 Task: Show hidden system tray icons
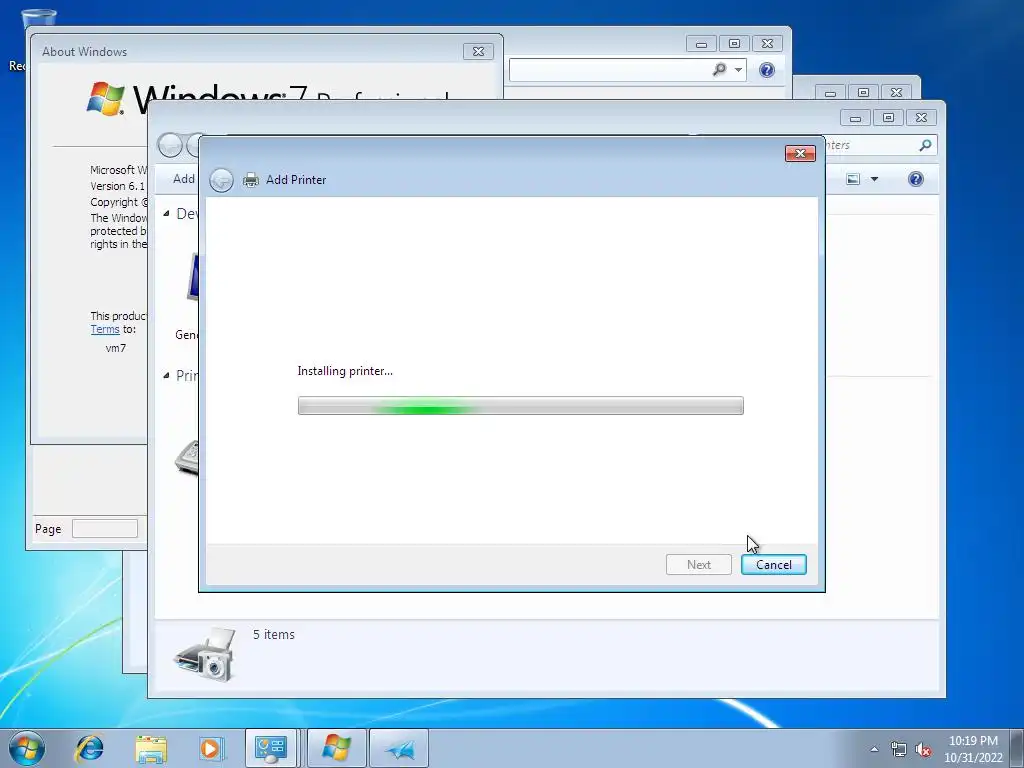(x=874, y=749)
